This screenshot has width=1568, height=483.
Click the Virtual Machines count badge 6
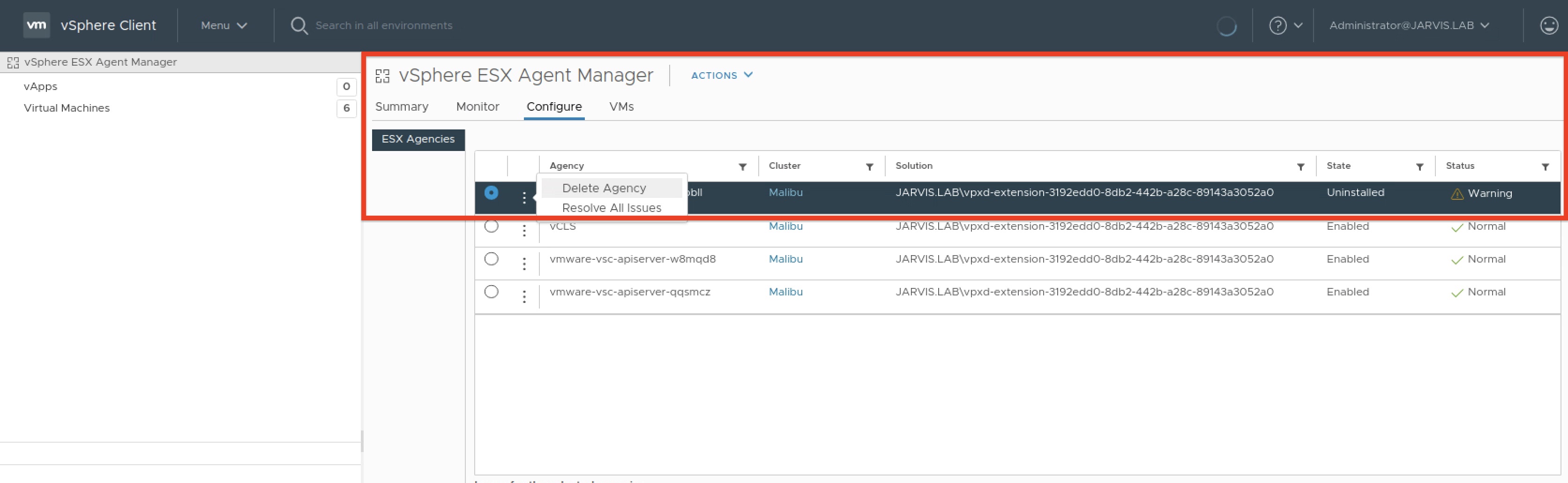pos(346,108)
